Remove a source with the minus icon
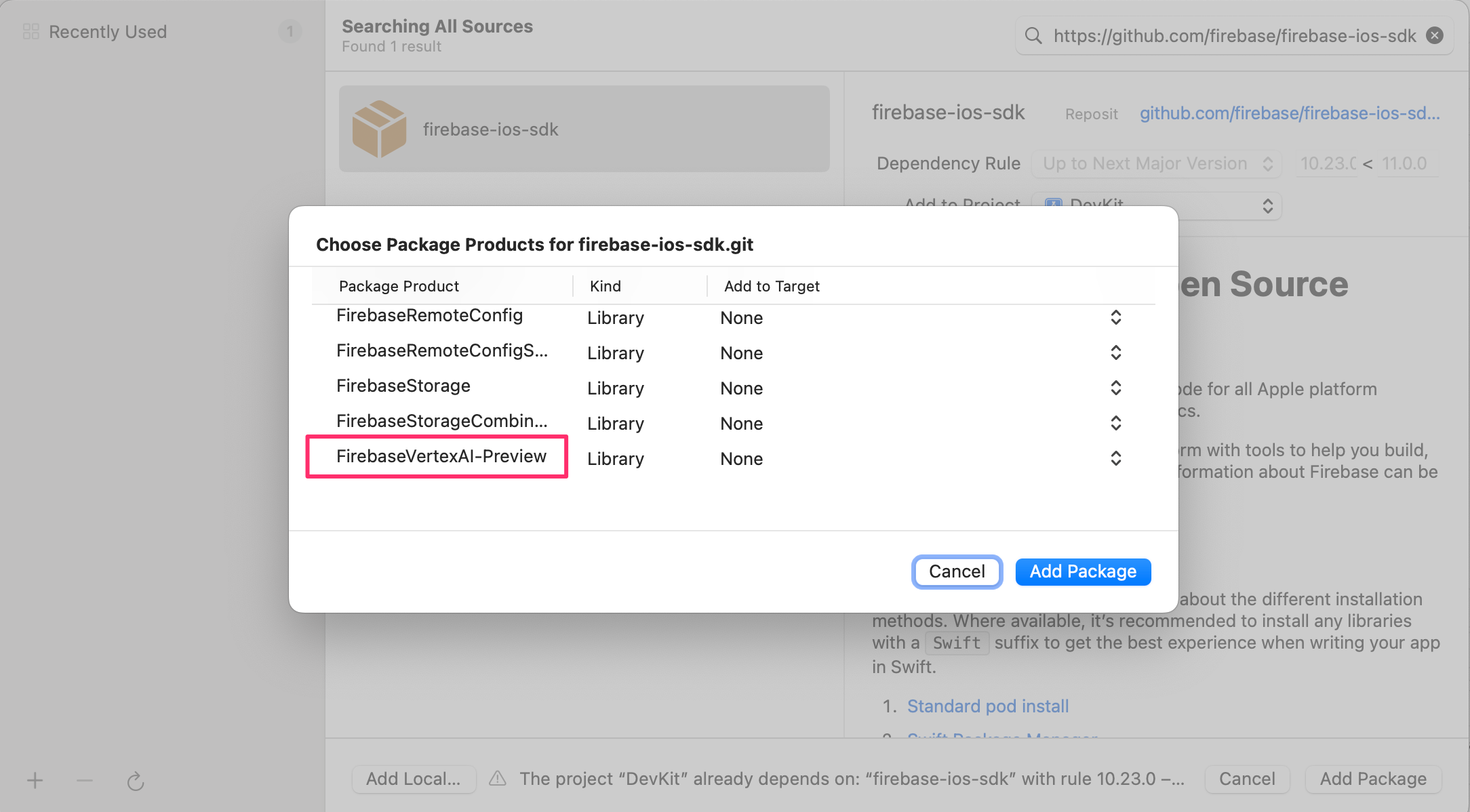This screenshot has width=1470, height=812. 85,780
